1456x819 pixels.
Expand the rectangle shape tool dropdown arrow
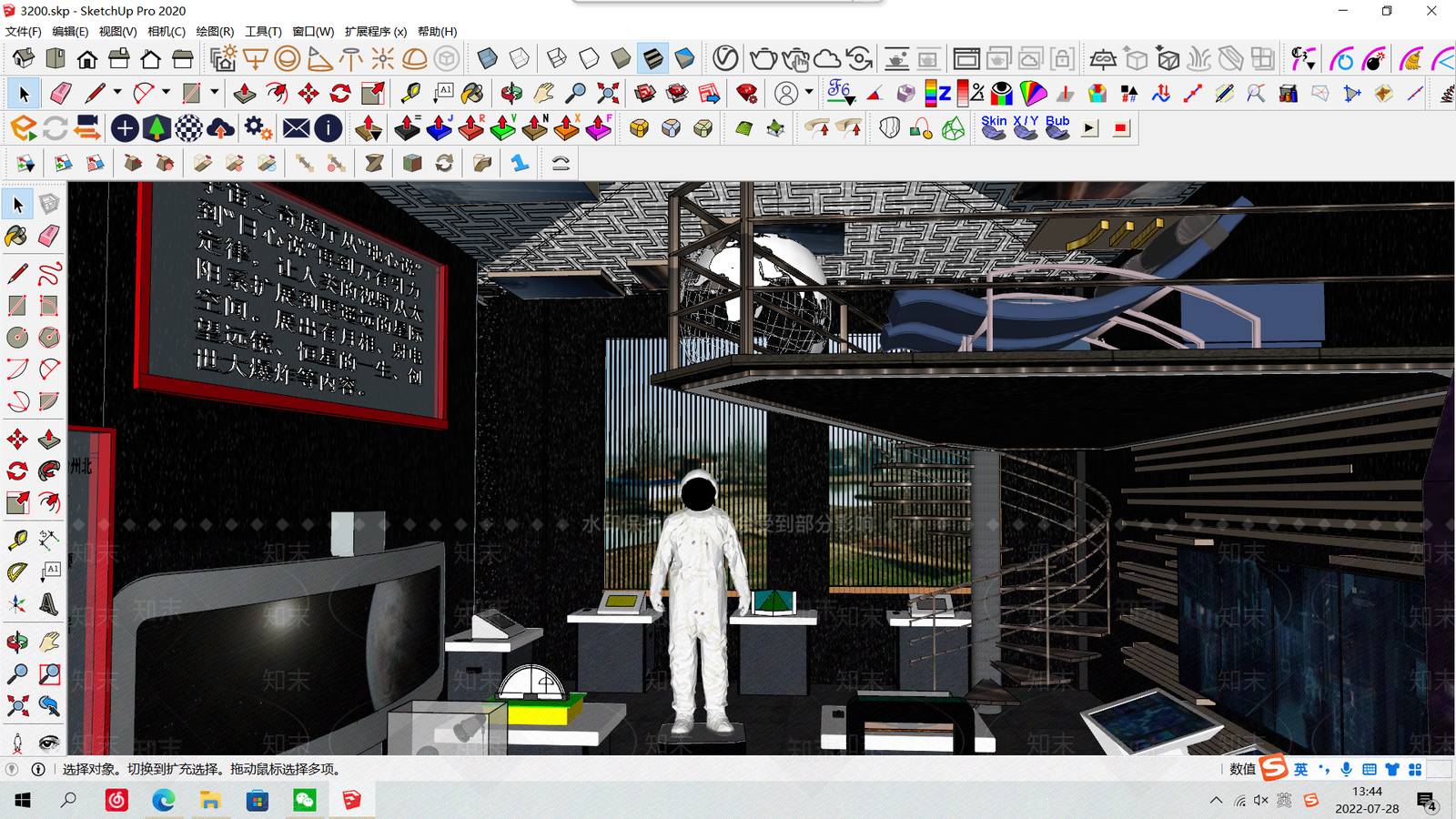214,92
